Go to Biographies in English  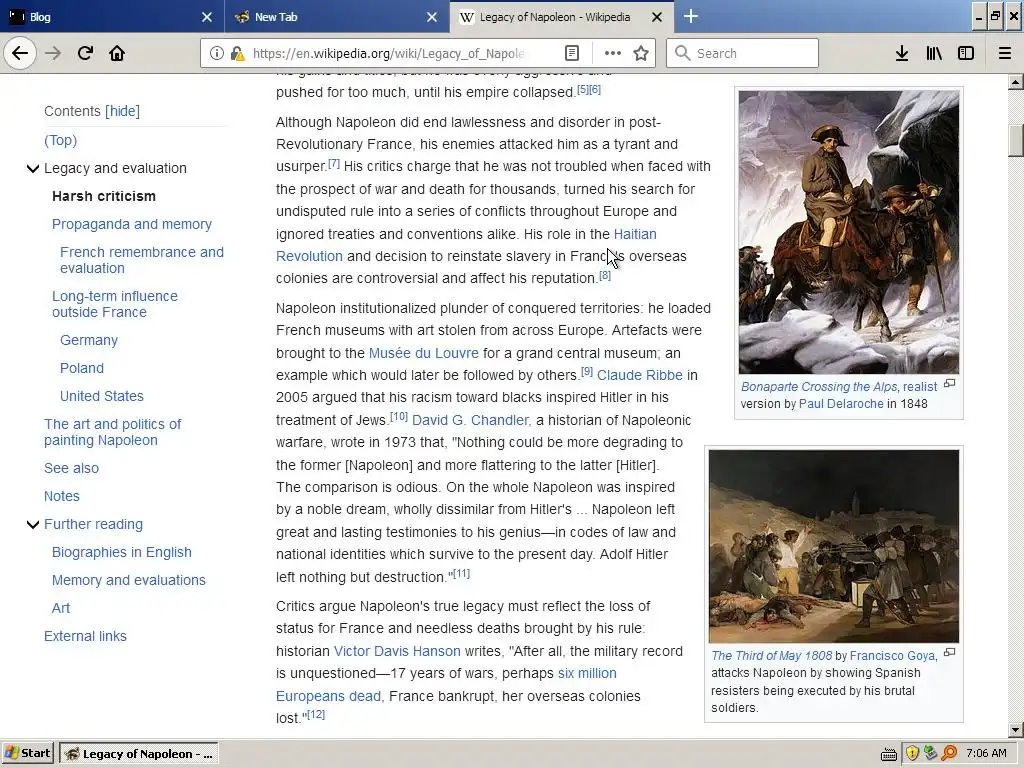pos(122,552)
